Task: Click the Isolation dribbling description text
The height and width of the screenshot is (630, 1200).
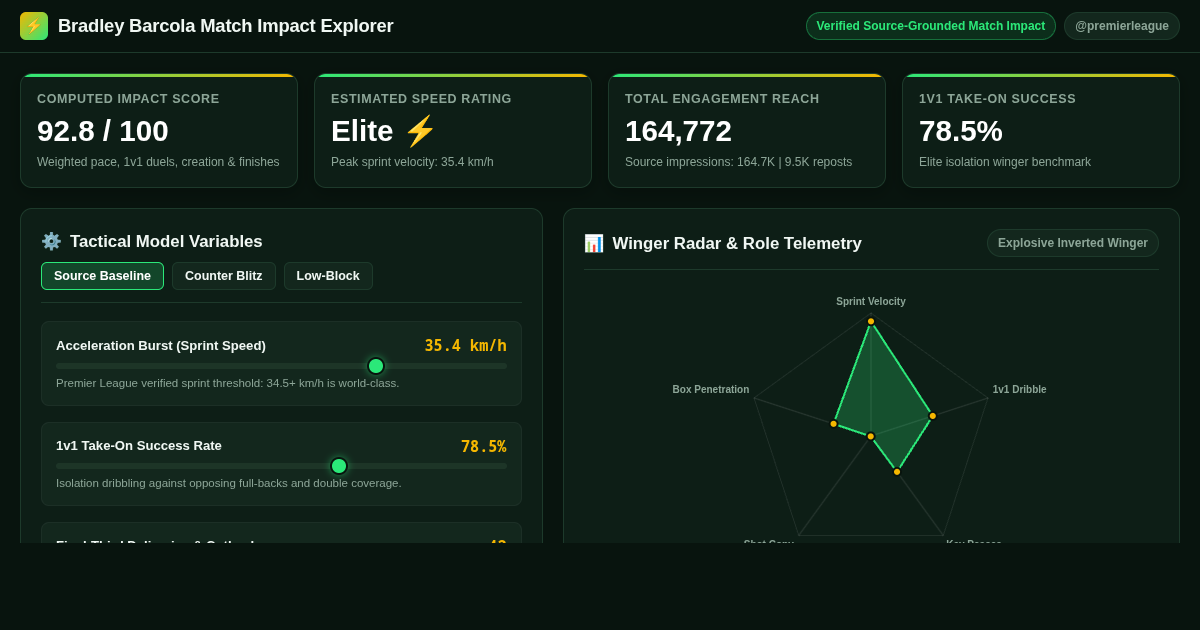Action: 229,483
